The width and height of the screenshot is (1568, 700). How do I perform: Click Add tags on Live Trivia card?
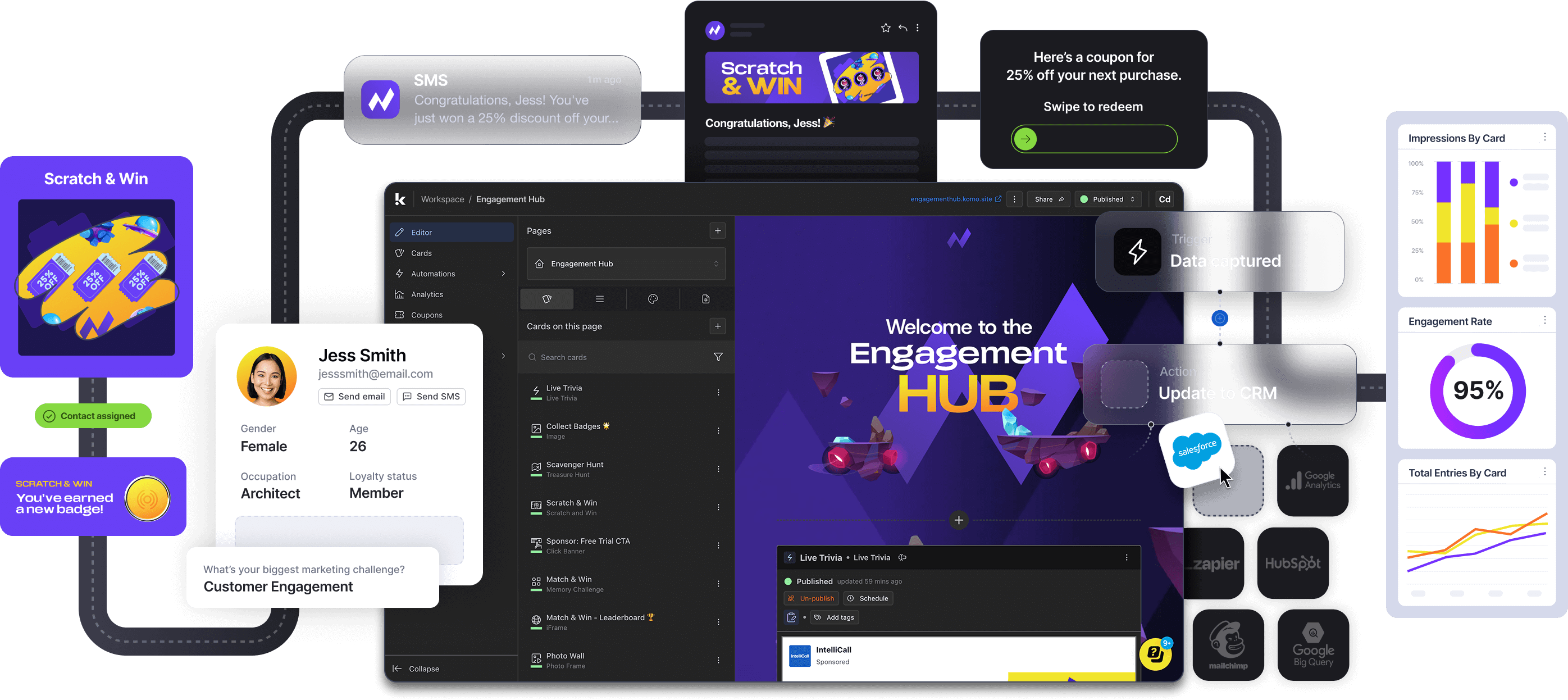tap(835, 617)
